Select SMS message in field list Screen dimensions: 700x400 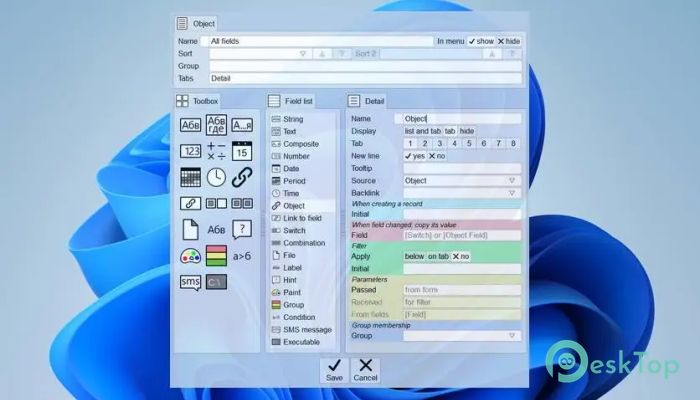[302, 329]
